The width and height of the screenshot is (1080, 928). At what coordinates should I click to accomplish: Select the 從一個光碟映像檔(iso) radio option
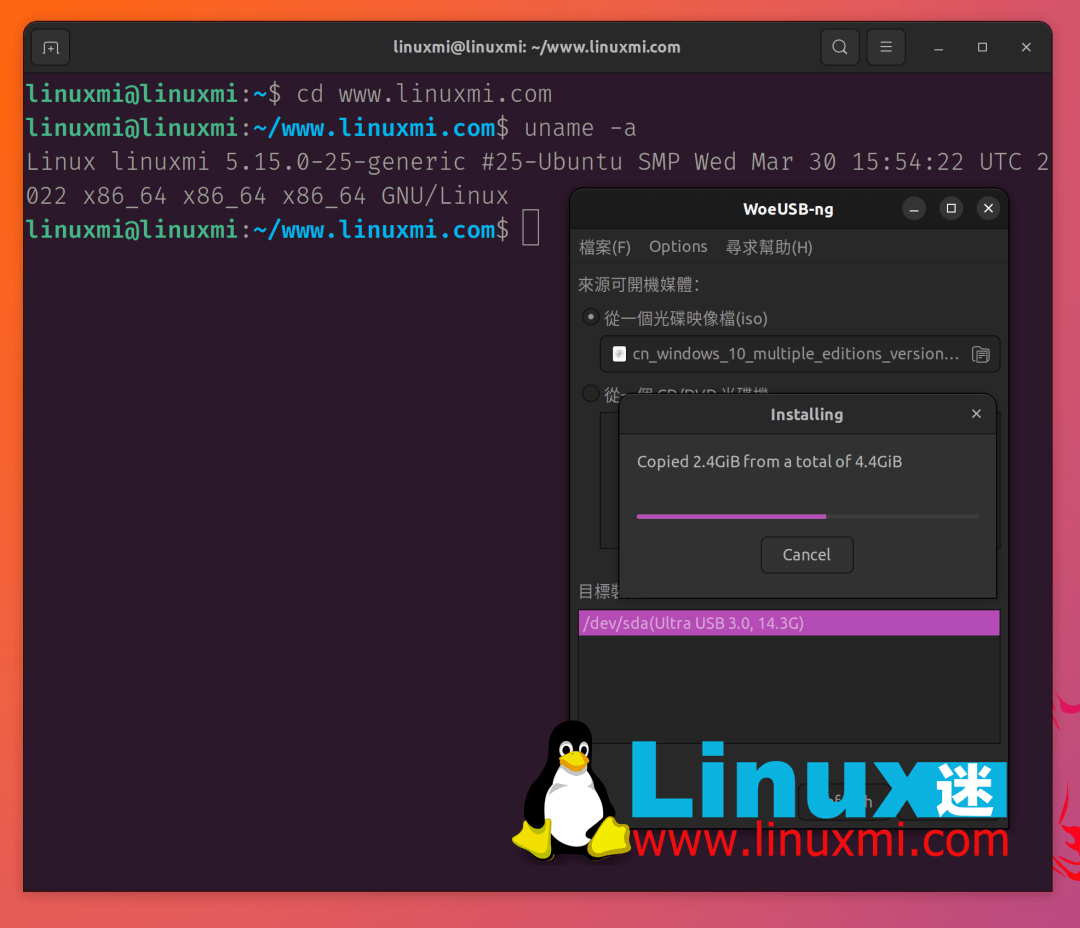[590, 317]
